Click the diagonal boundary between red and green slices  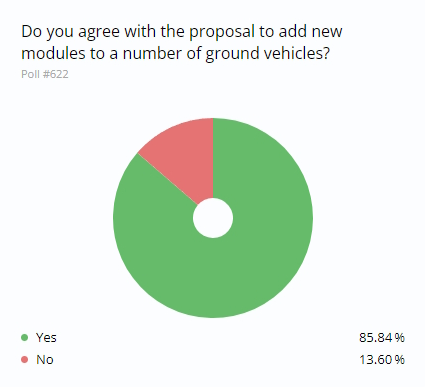click(x=168, y=179)
